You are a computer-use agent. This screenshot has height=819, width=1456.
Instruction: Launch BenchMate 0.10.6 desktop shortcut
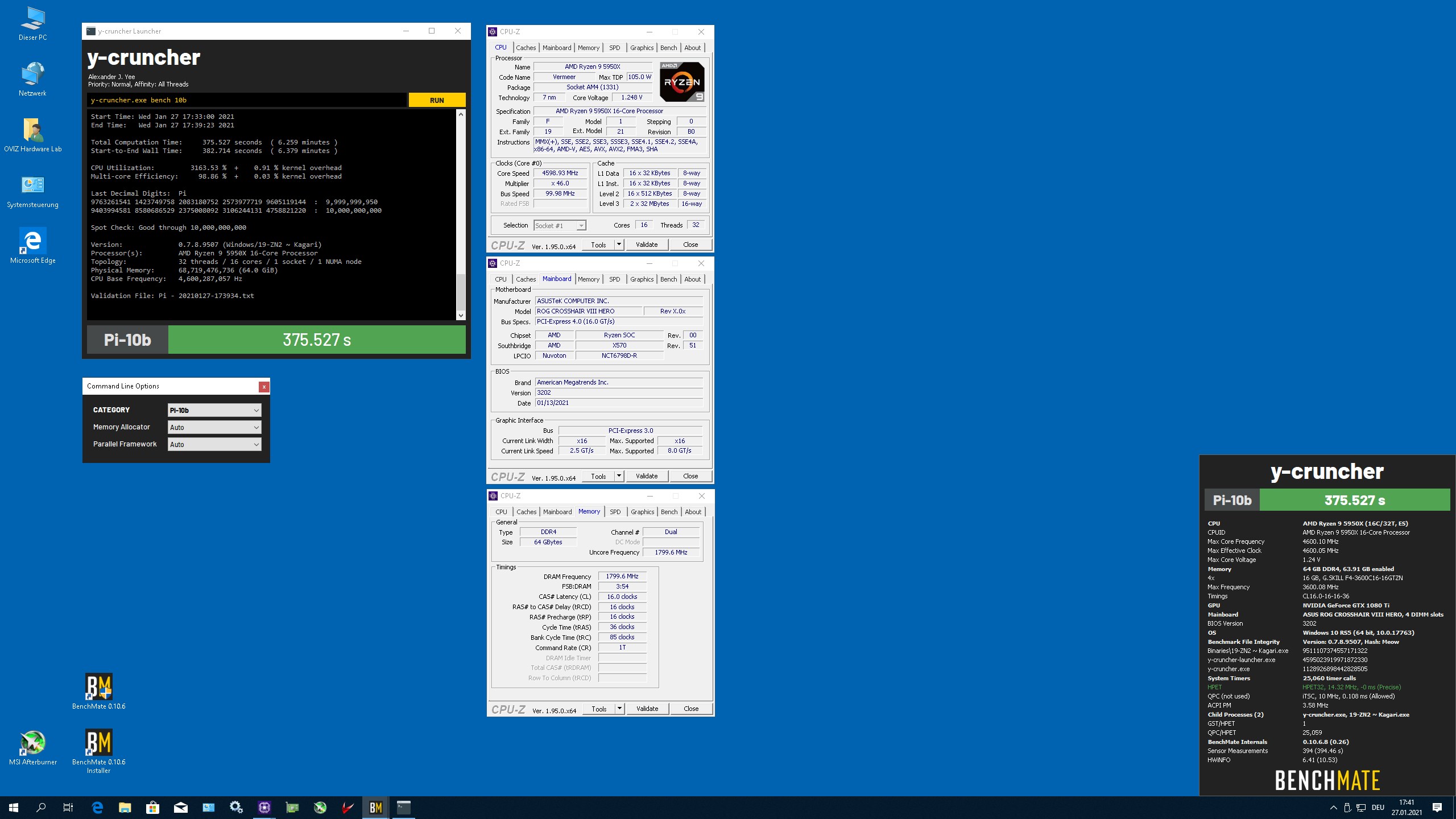pyautogui.click(x=98, y=692)
